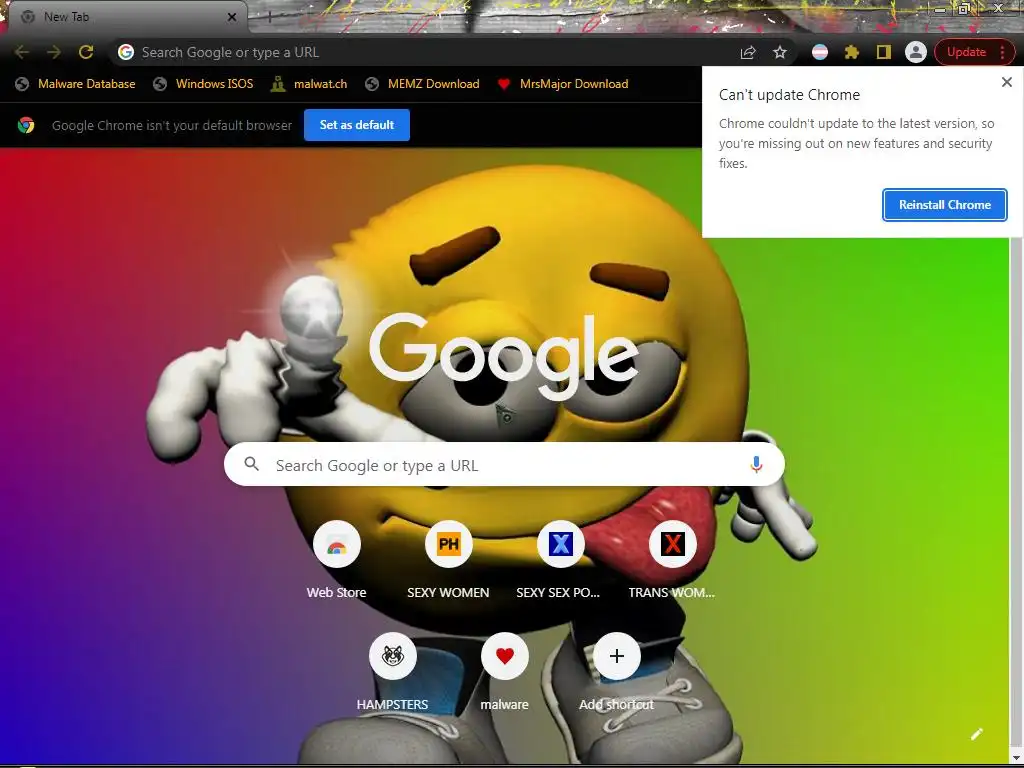Open Malware Database bookmark
Screen dimensions: 1024x768
pos(76,84)
